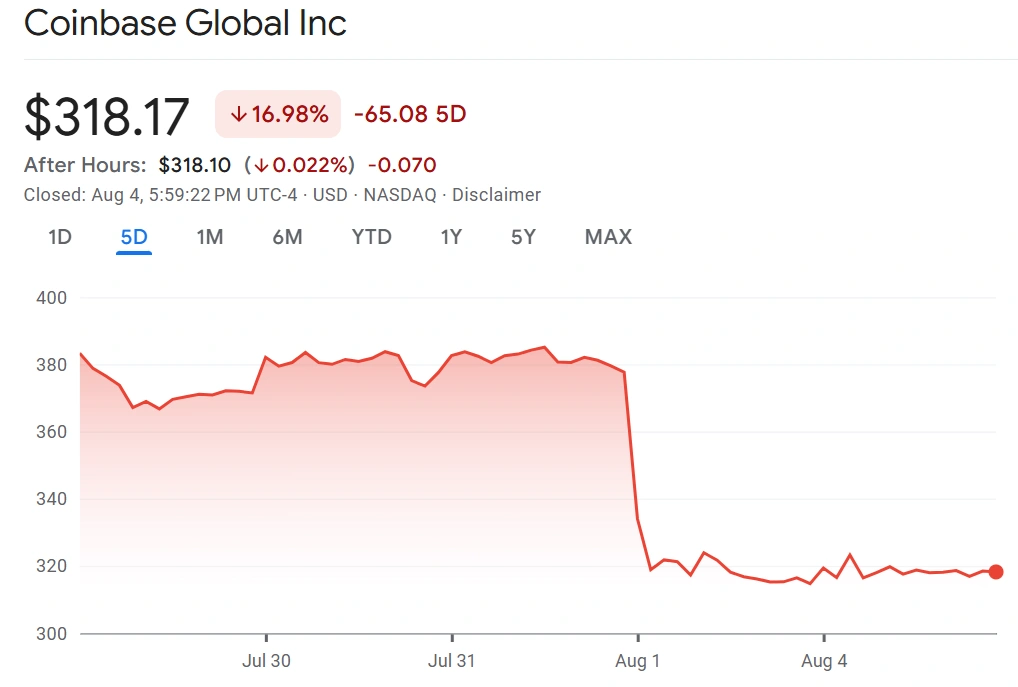
Task: Click the Jul 31 date label
Action: tap(451, 661)
